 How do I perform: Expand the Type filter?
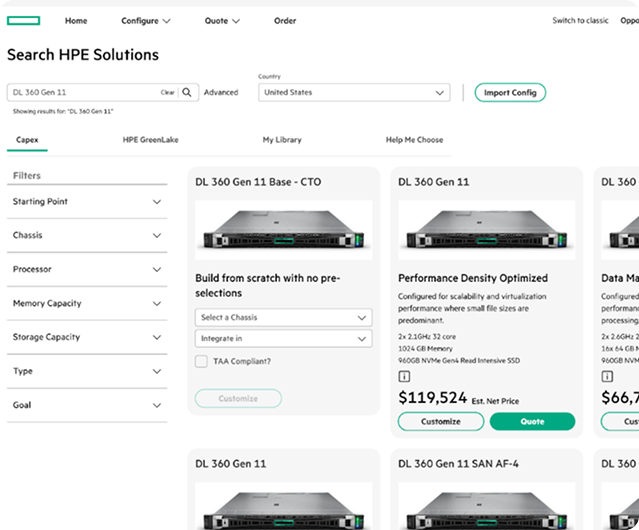[x=87, y=371]
